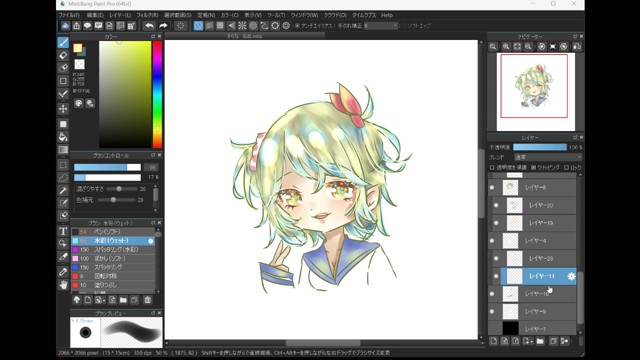Open the 手ぶれ補正 value dropdown
Image resolution: width=640 pixels, height=360 pixels.
pyautogui.click(x=381, y=26)
